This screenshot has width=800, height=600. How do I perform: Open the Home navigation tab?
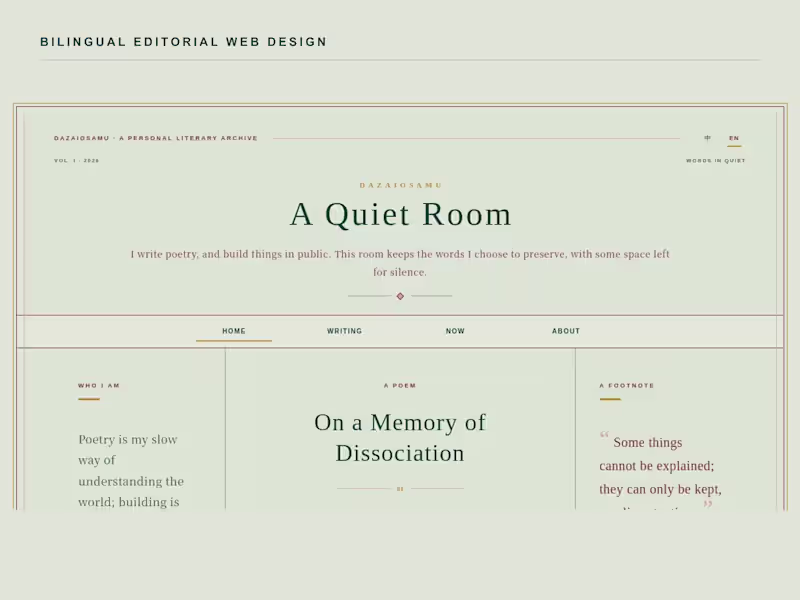pyautogui.click(x=234, y=331)
